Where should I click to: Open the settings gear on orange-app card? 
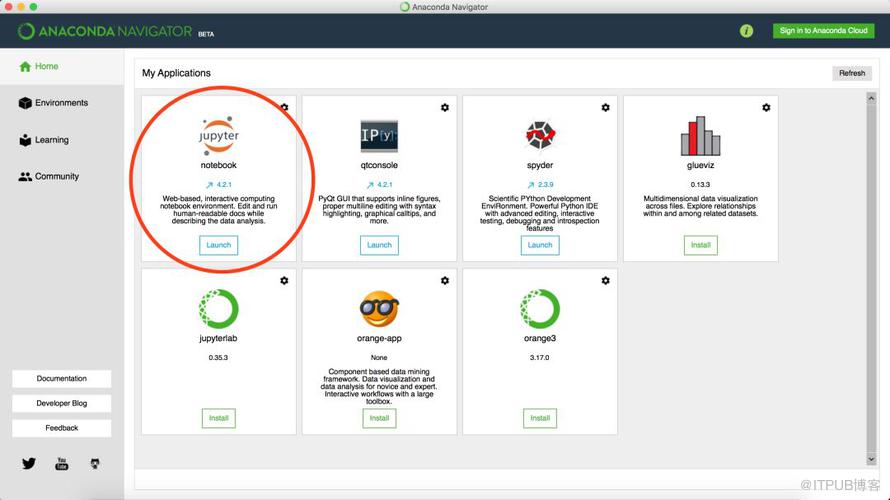pyautogui.click(x=445, y=280)
